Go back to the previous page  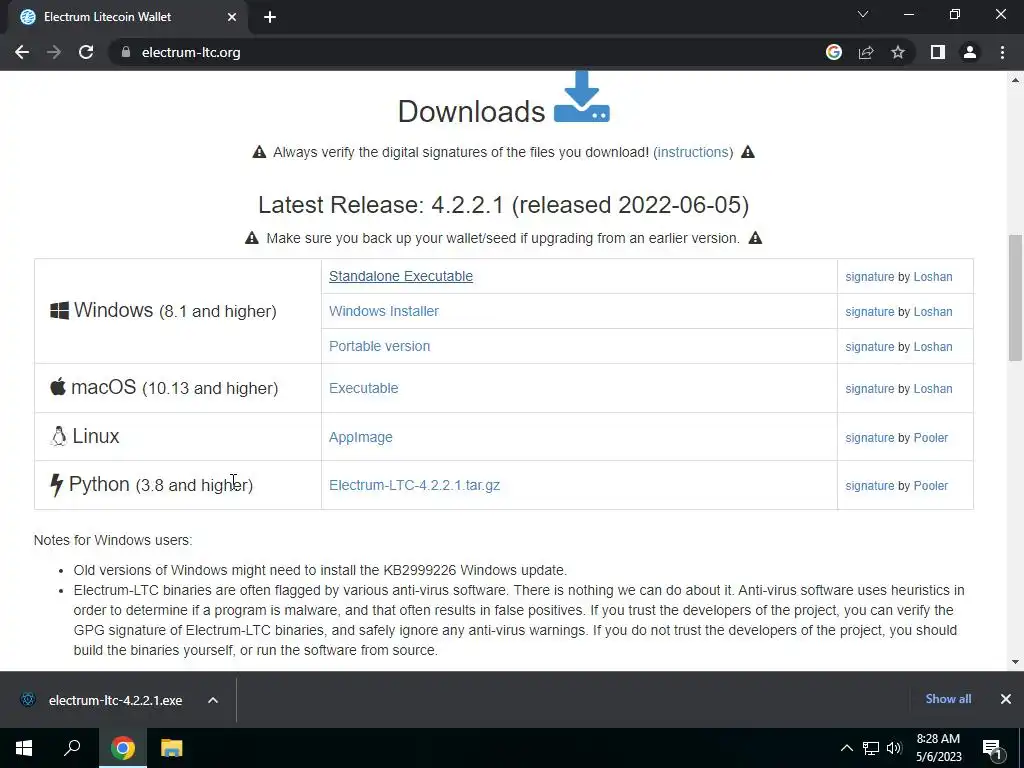click(x=22, y=52)
